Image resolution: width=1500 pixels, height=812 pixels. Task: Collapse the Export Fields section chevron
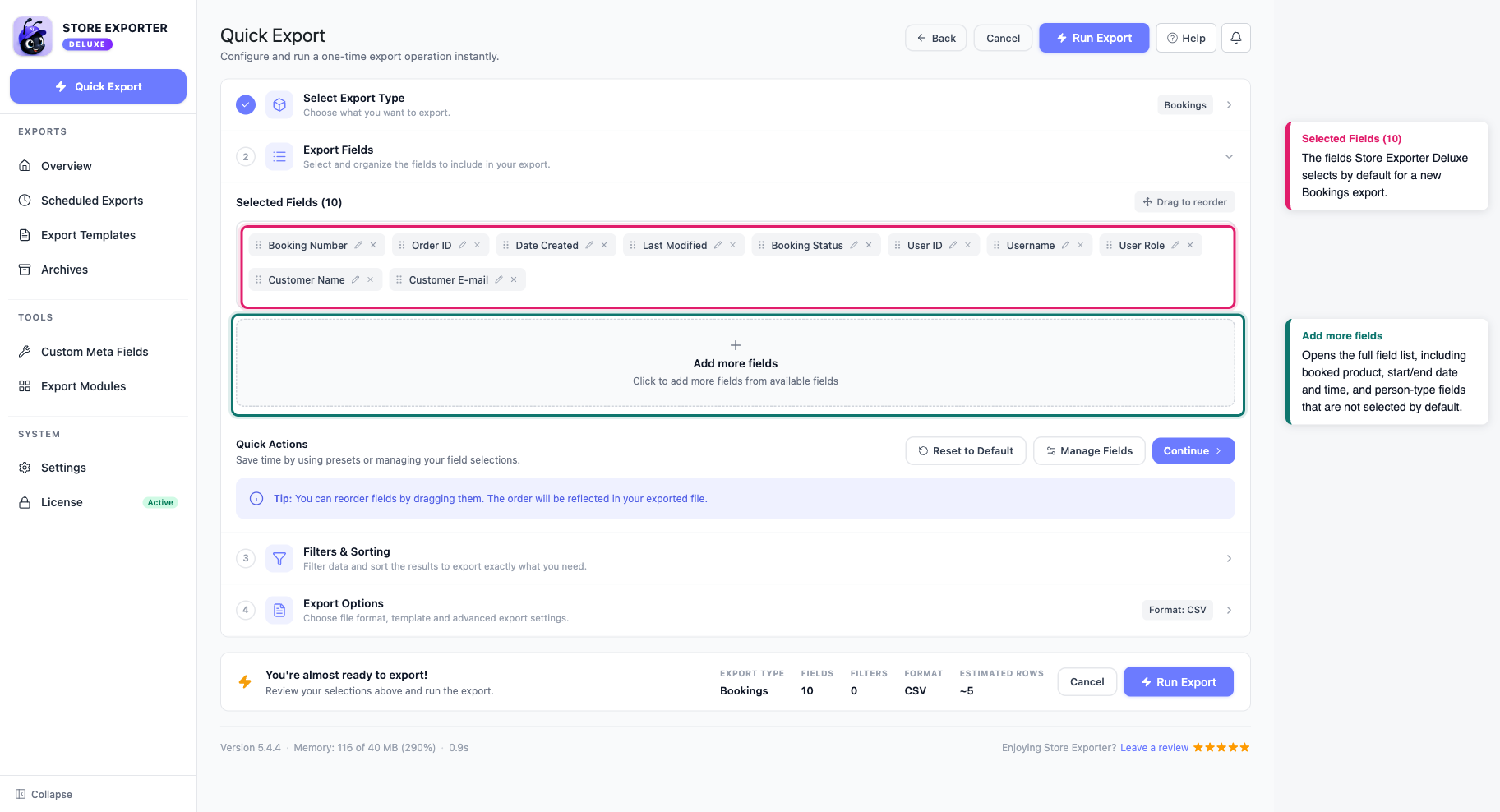(x=1229, y=156)
